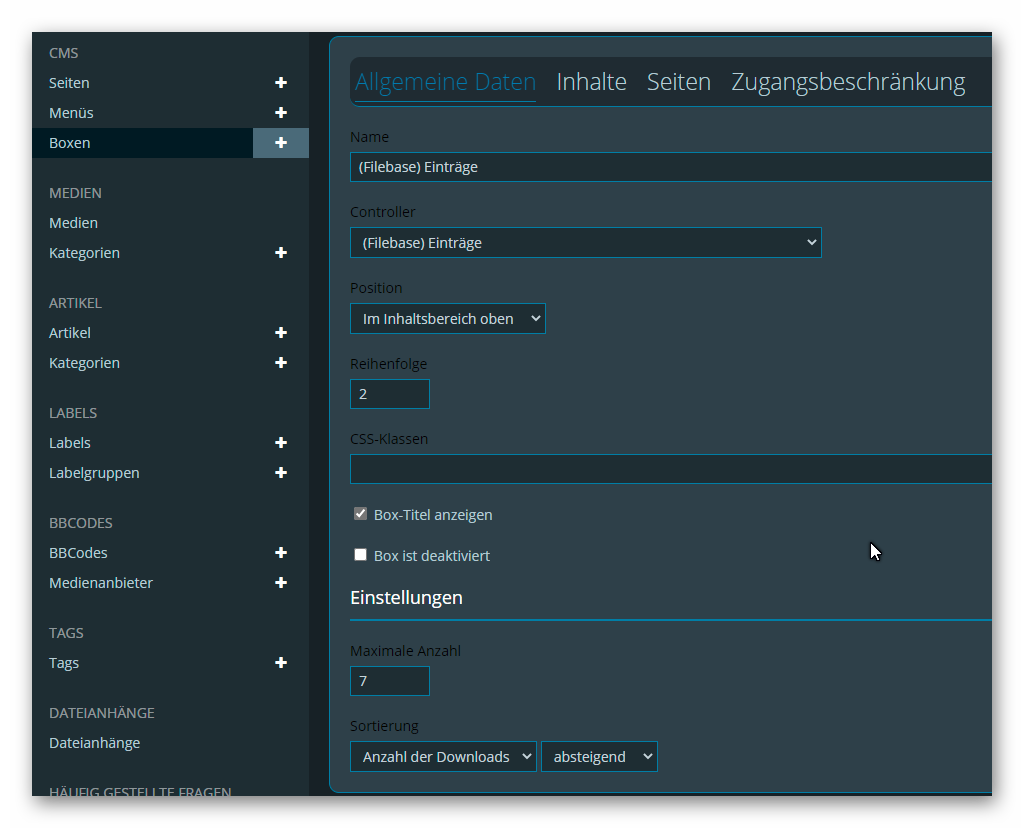Enable the Box ist deaktiviert checkbox
Viewport: 1024px width, 828px height.
coord(361,555)
